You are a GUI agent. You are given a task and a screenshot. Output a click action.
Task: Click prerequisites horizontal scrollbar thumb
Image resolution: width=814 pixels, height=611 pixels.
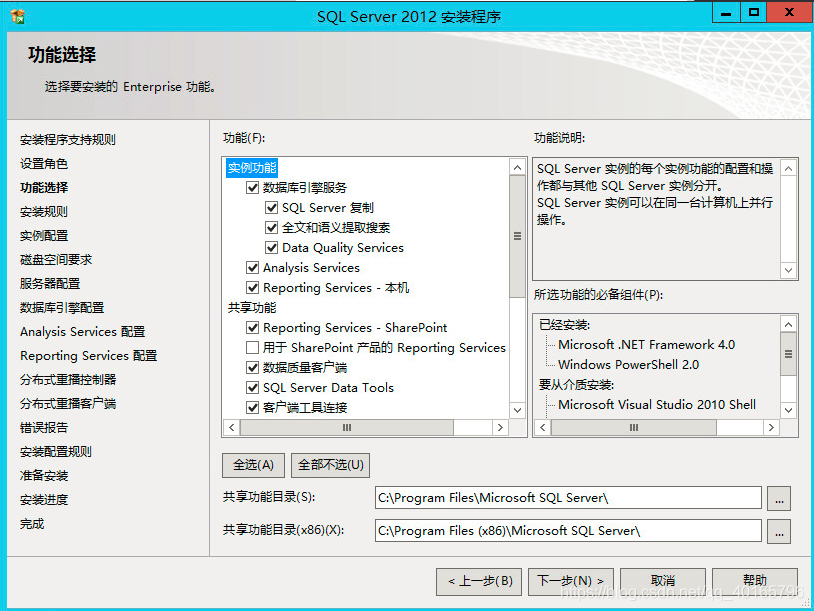[634, 427]
